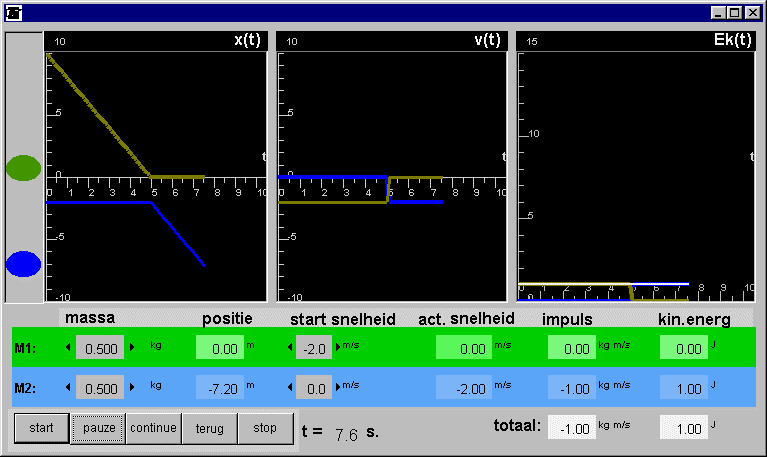The width and height of the screenshot is (767, 457).
Task: Click totaal energy value 1.00
Action: pos(684,427)
